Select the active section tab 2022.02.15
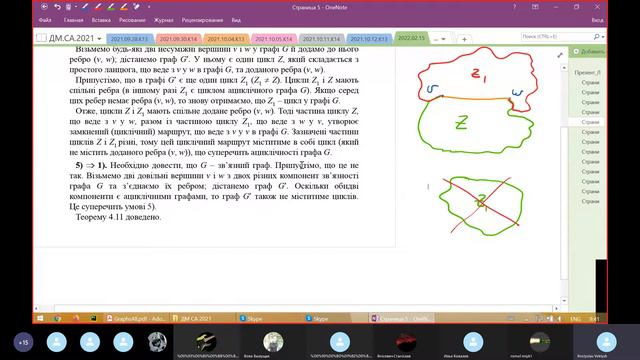The image size is (640, 360). (x=411, y=38)
